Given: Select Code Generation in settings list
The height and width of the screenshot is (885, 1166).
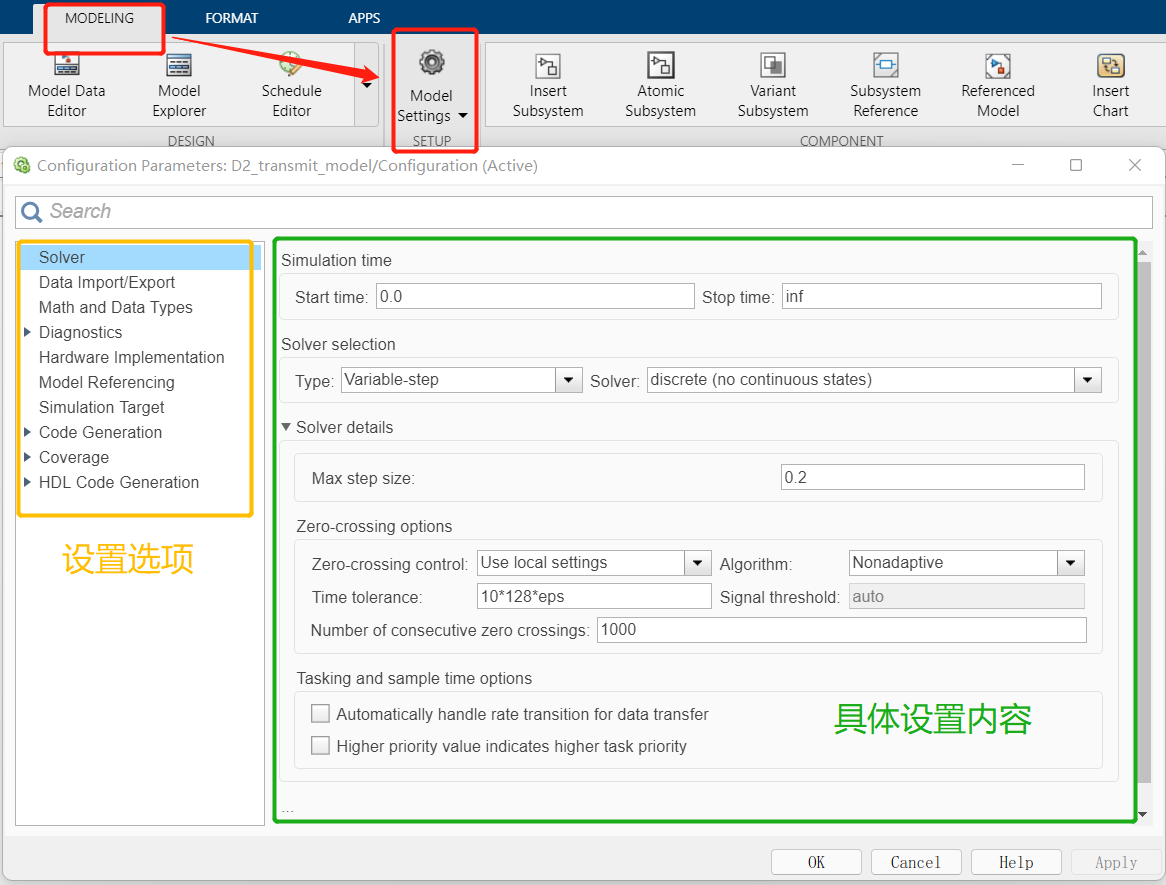Looking at the screenshot, I should pyautogui.click(x=100, y=432).
